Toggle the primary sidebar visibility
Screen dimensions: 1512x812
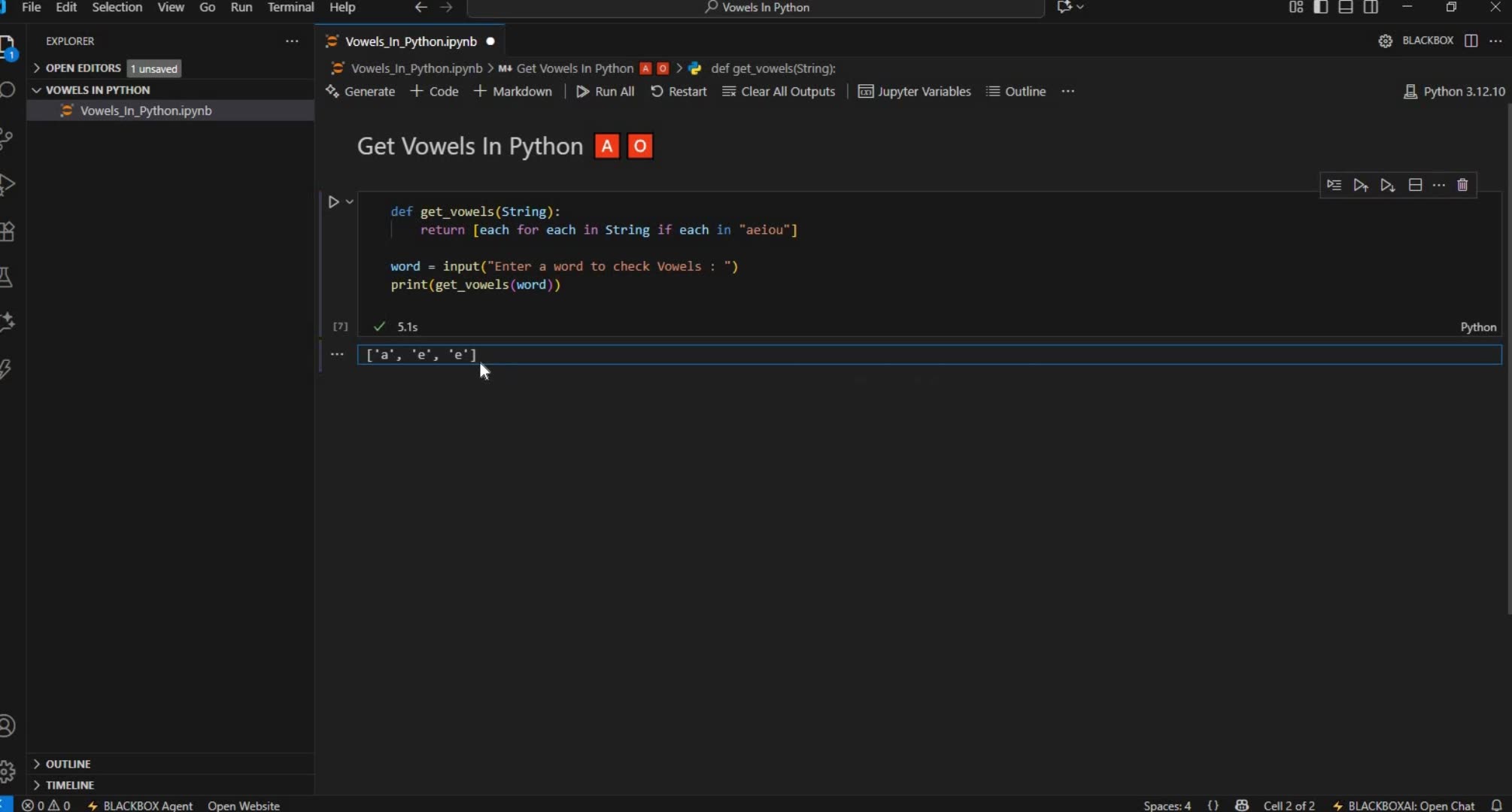pos(1321,7)
